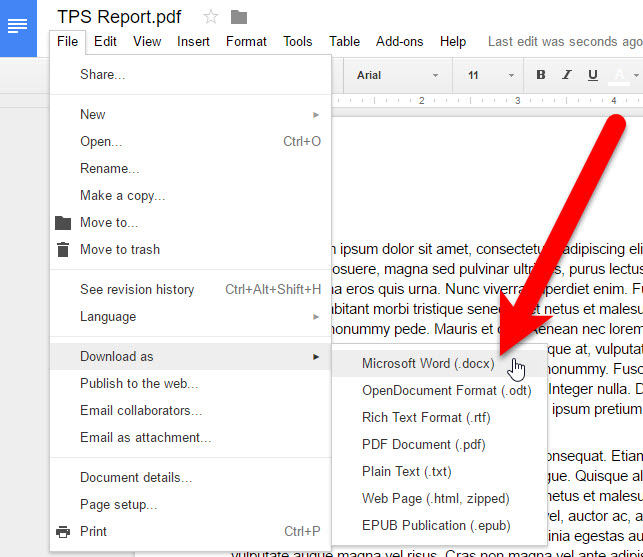Select Make a copy...

[x=190, y=196]
